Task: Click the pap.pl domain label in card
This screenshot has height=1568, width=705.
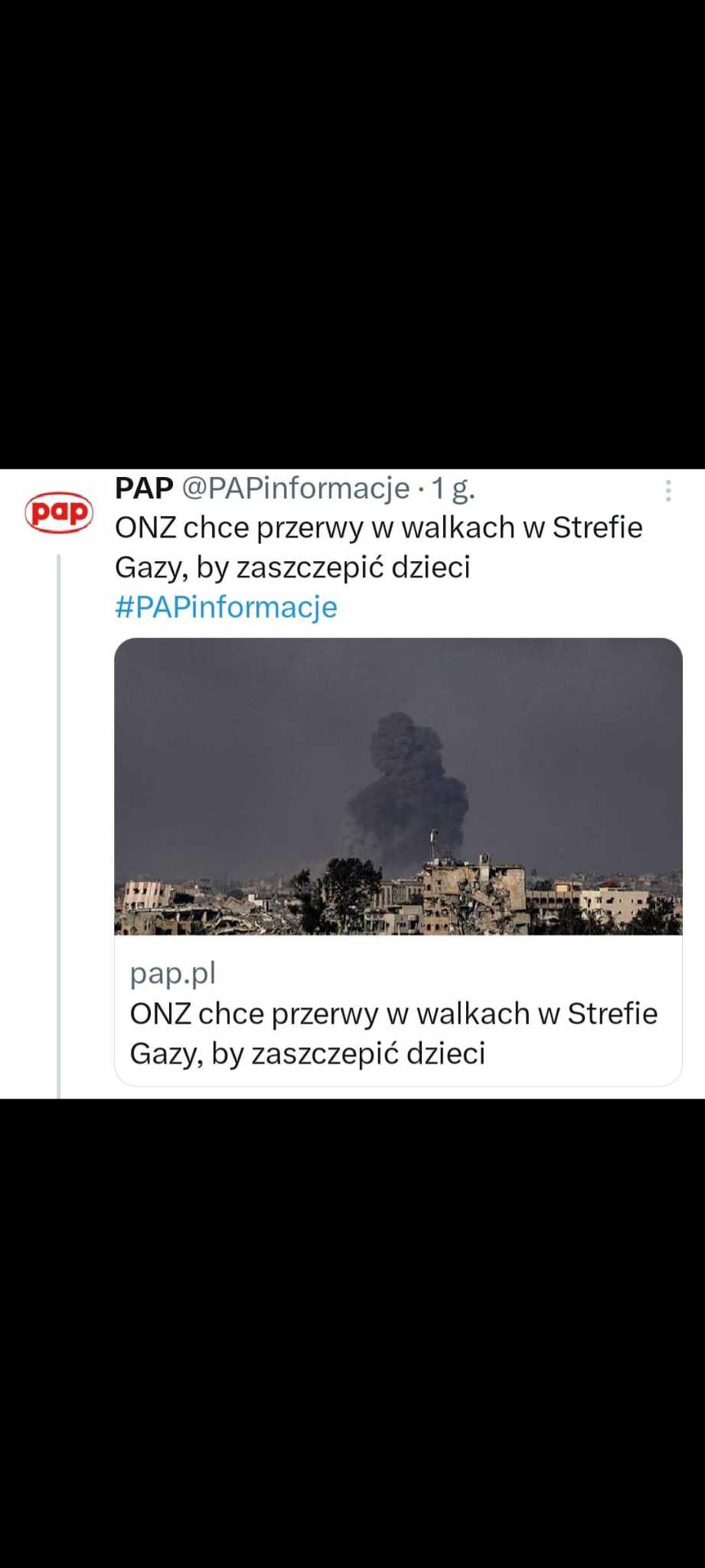Action: [x=173, y=973]
